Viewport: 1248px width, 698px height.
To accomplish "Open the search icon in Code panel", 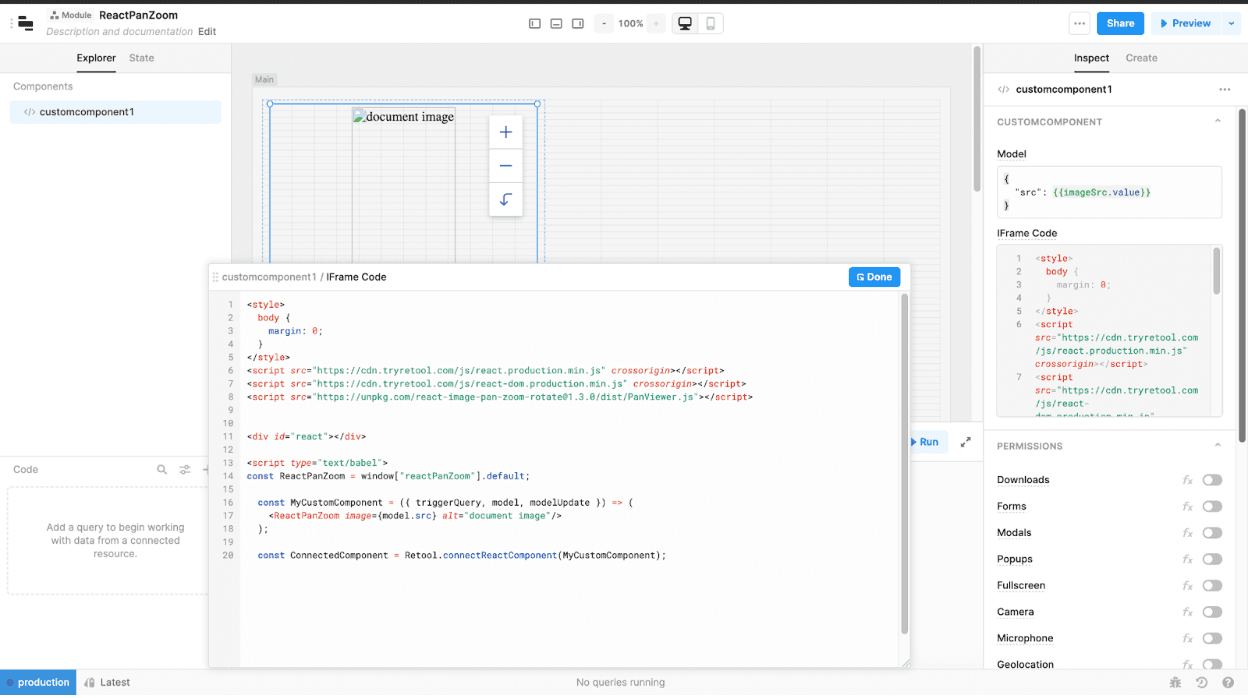I will 162,470.
